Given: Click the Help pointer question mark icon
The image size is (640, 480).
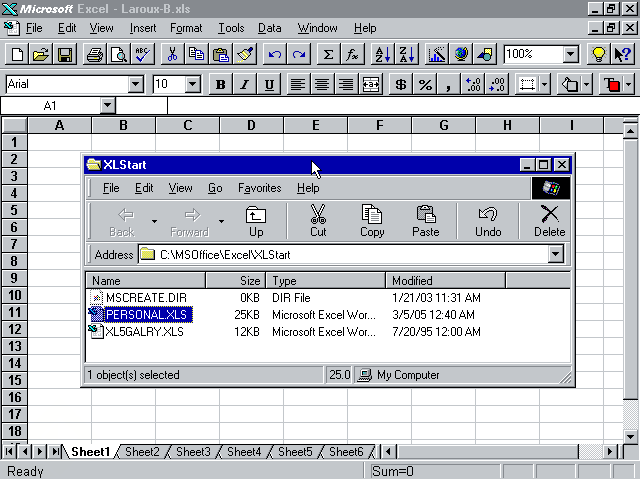Looking at the screenshot, I should point(622,54).
